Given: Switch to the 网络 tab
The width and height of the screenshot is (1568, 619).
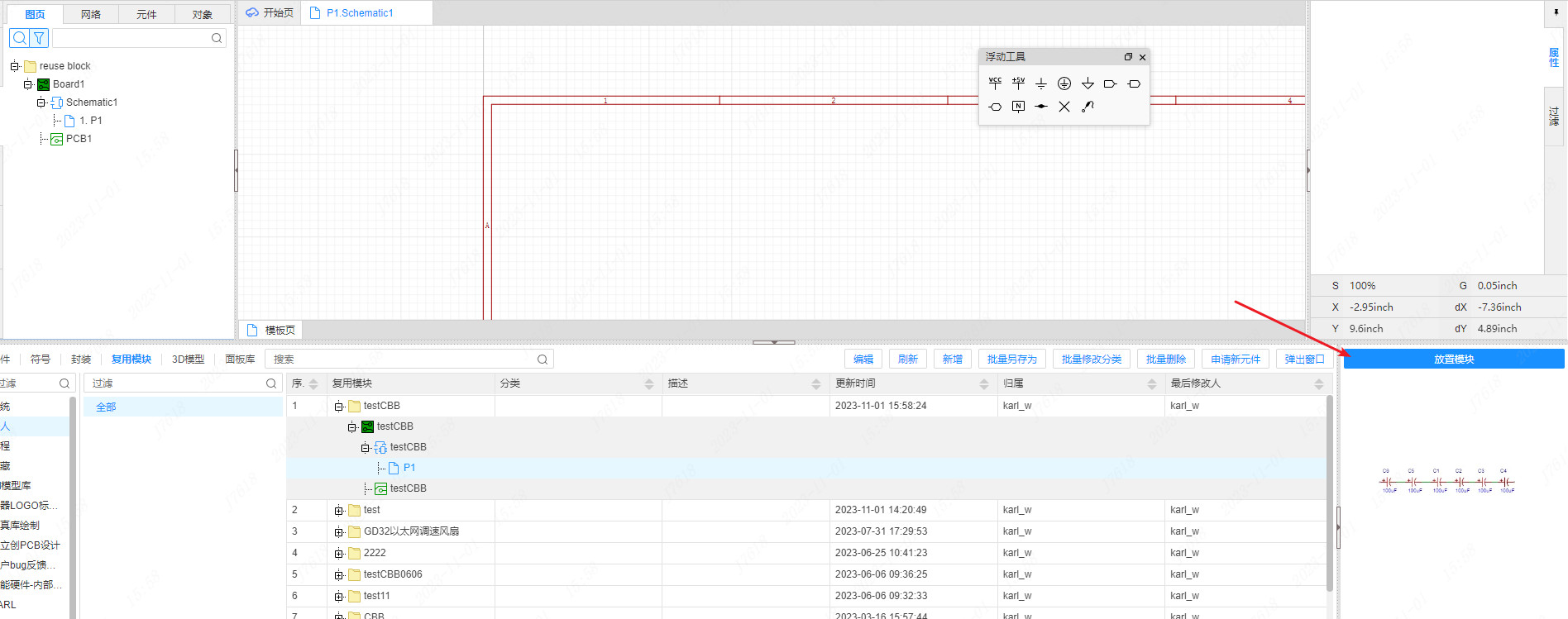Looking at the screenshot, I should click(91, 14).
